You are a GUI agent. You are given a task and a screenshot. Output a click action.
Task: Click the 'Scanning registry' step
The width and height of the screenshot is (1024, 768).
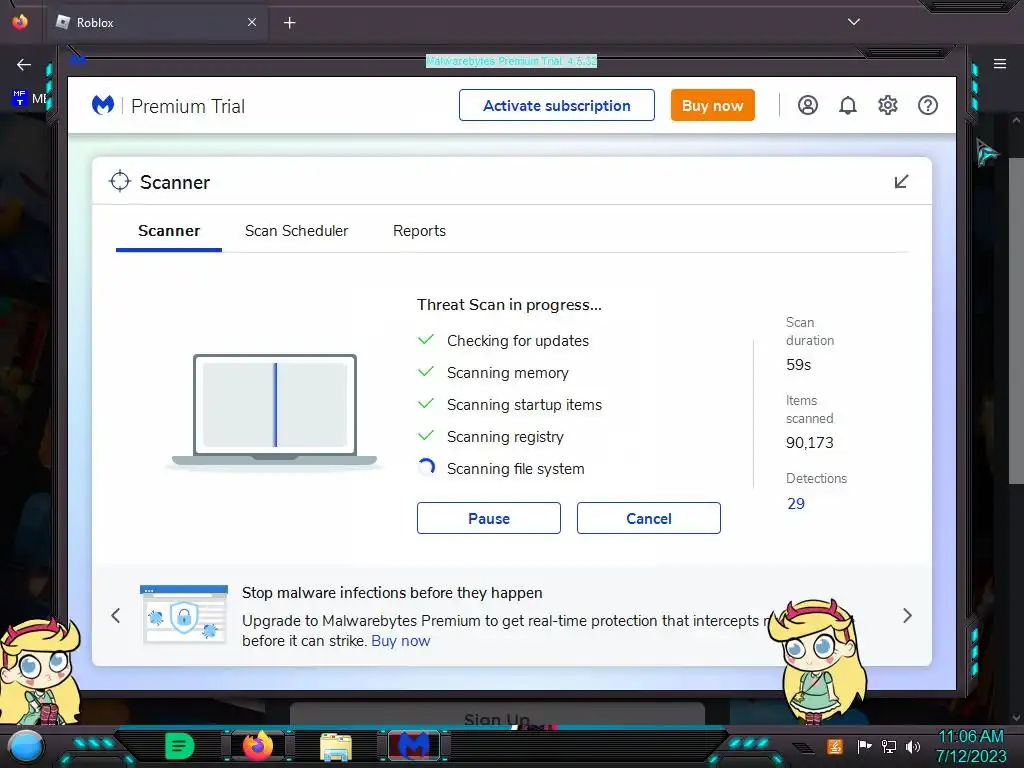coord(505,437)
